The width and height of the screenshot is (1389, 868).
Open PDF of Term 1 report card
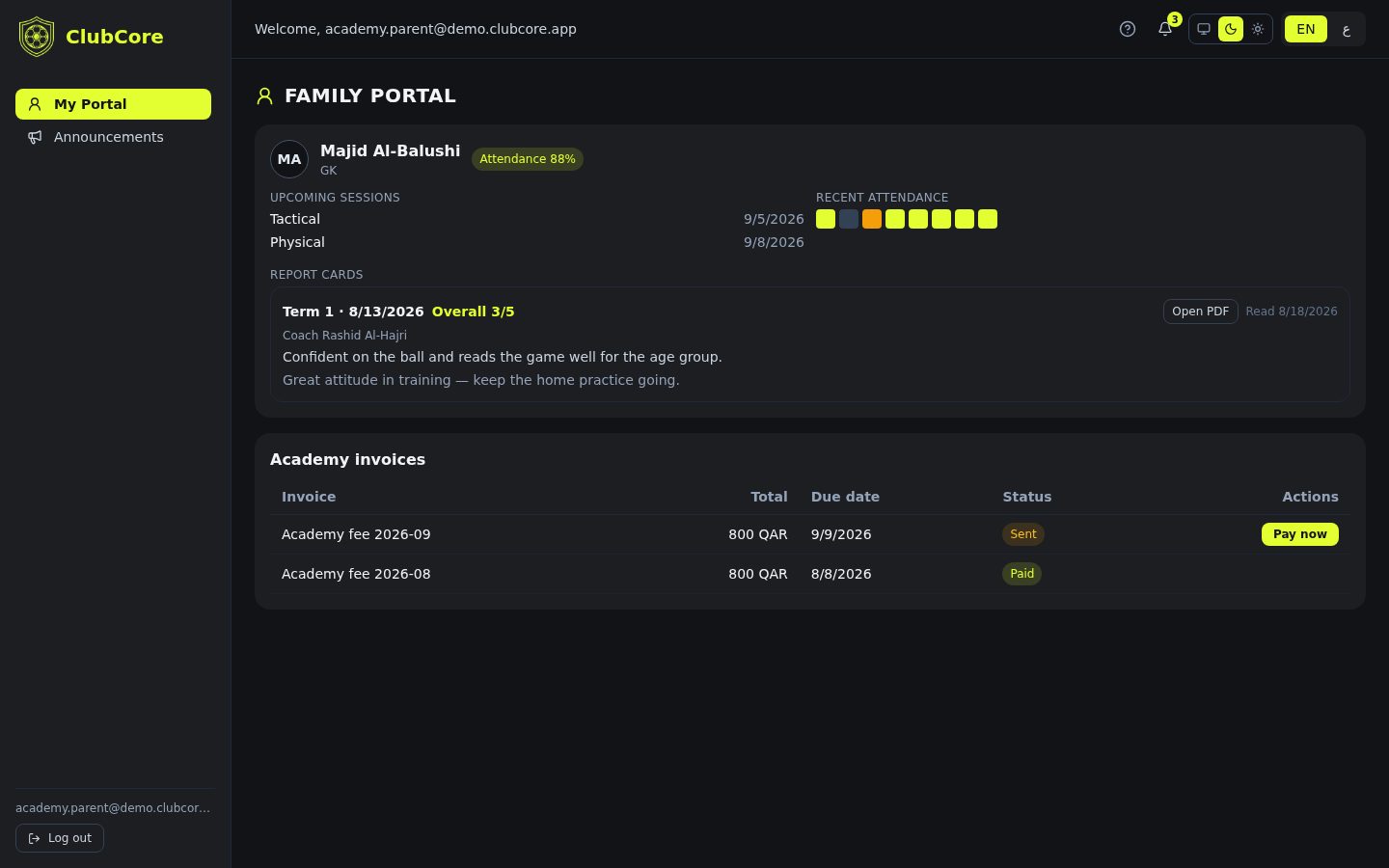coord(1200,312)
